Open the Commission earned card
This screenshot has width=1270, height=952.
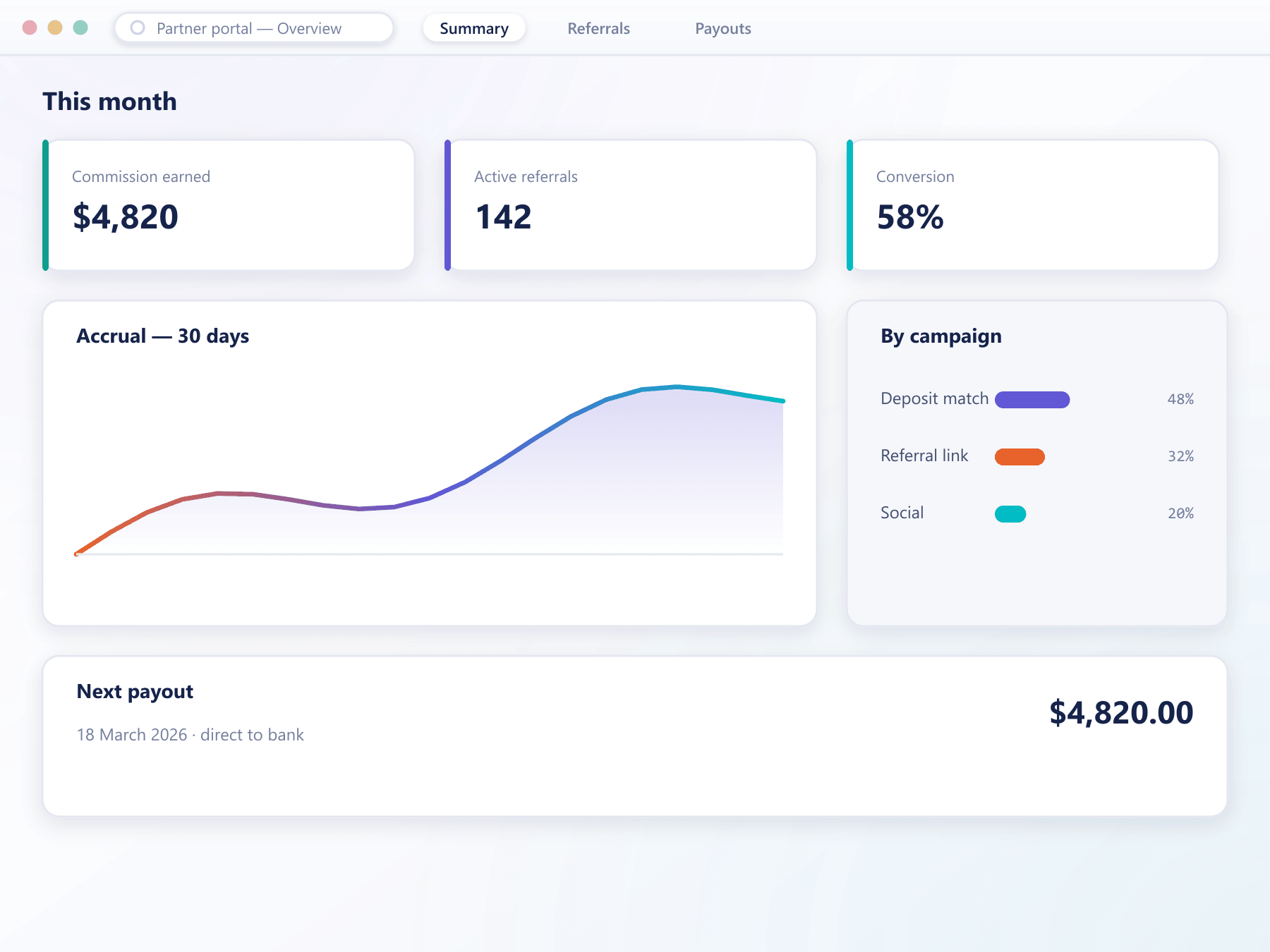point(229,205)
